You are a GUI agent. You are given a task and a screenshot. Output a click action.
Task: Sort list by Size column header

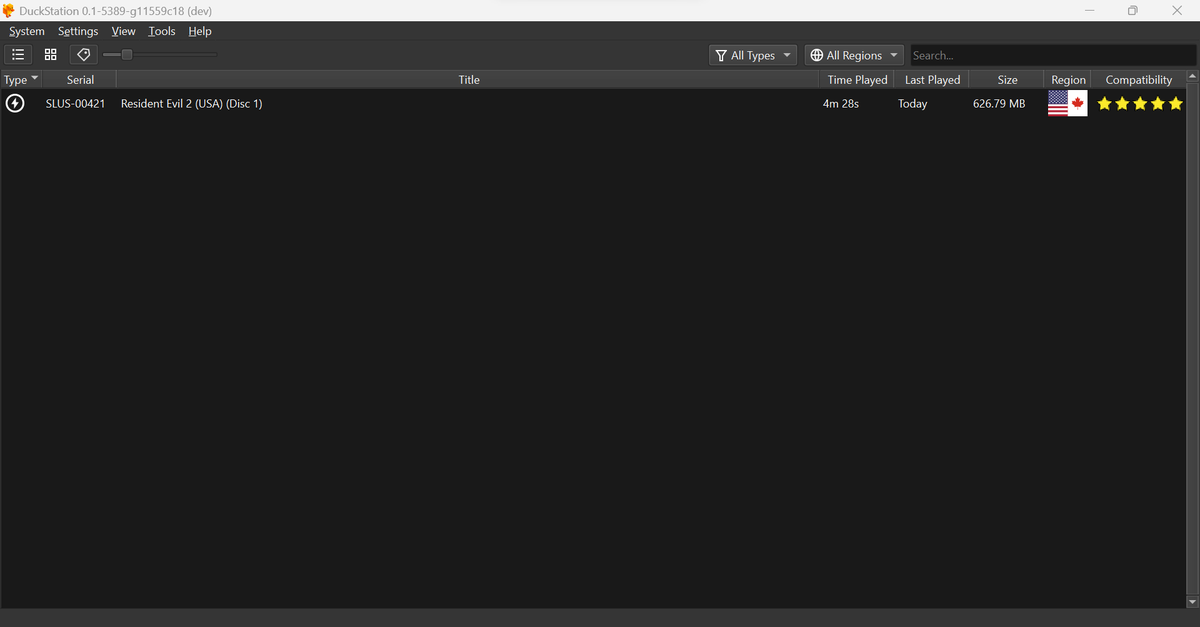pos(1007,80)
